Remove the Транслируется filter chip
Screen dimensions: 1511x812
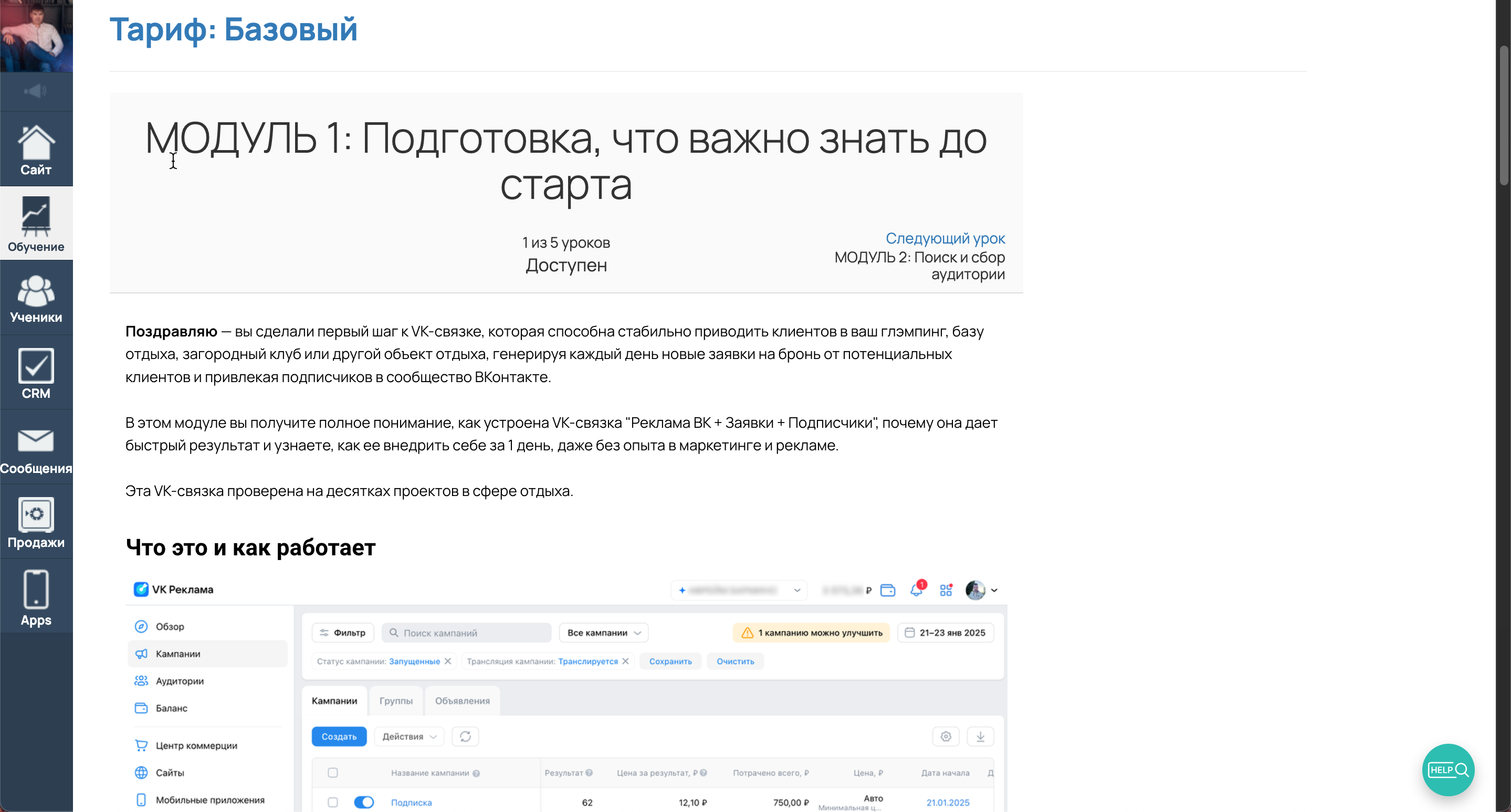tap(626, 661)
